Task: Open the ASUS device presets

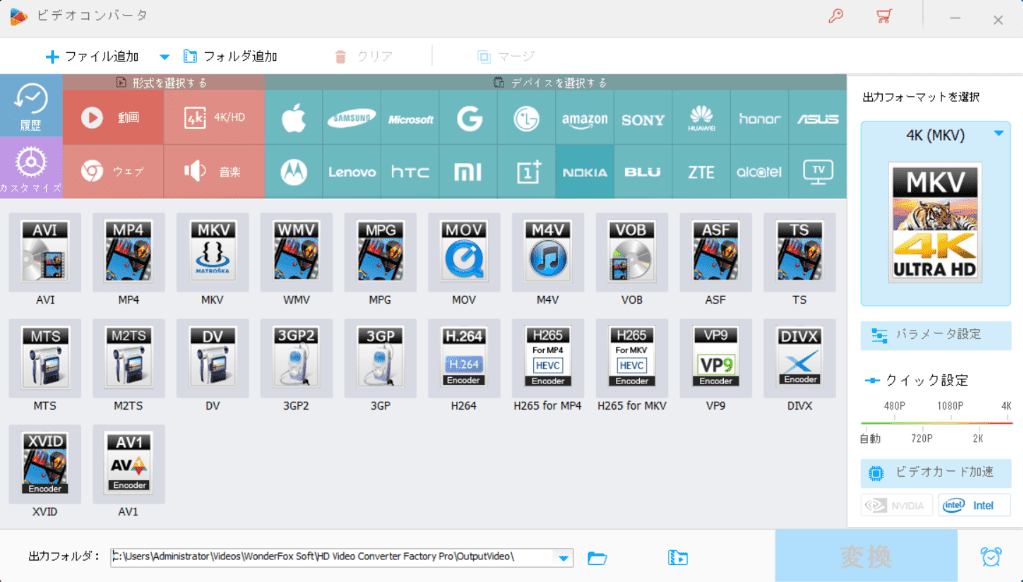Action: coord(817,118)
